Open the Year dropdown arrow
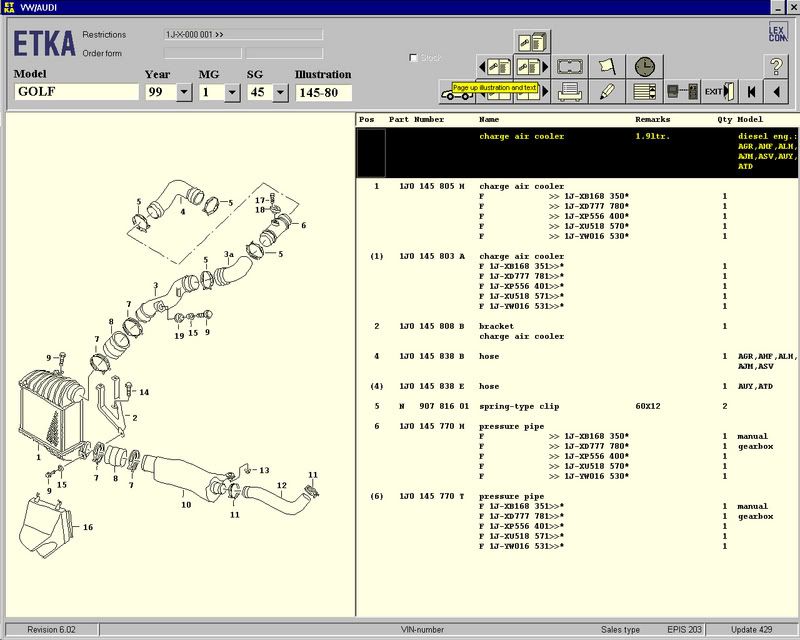Screen dimensions: 800x640 [x=184, y=92]
